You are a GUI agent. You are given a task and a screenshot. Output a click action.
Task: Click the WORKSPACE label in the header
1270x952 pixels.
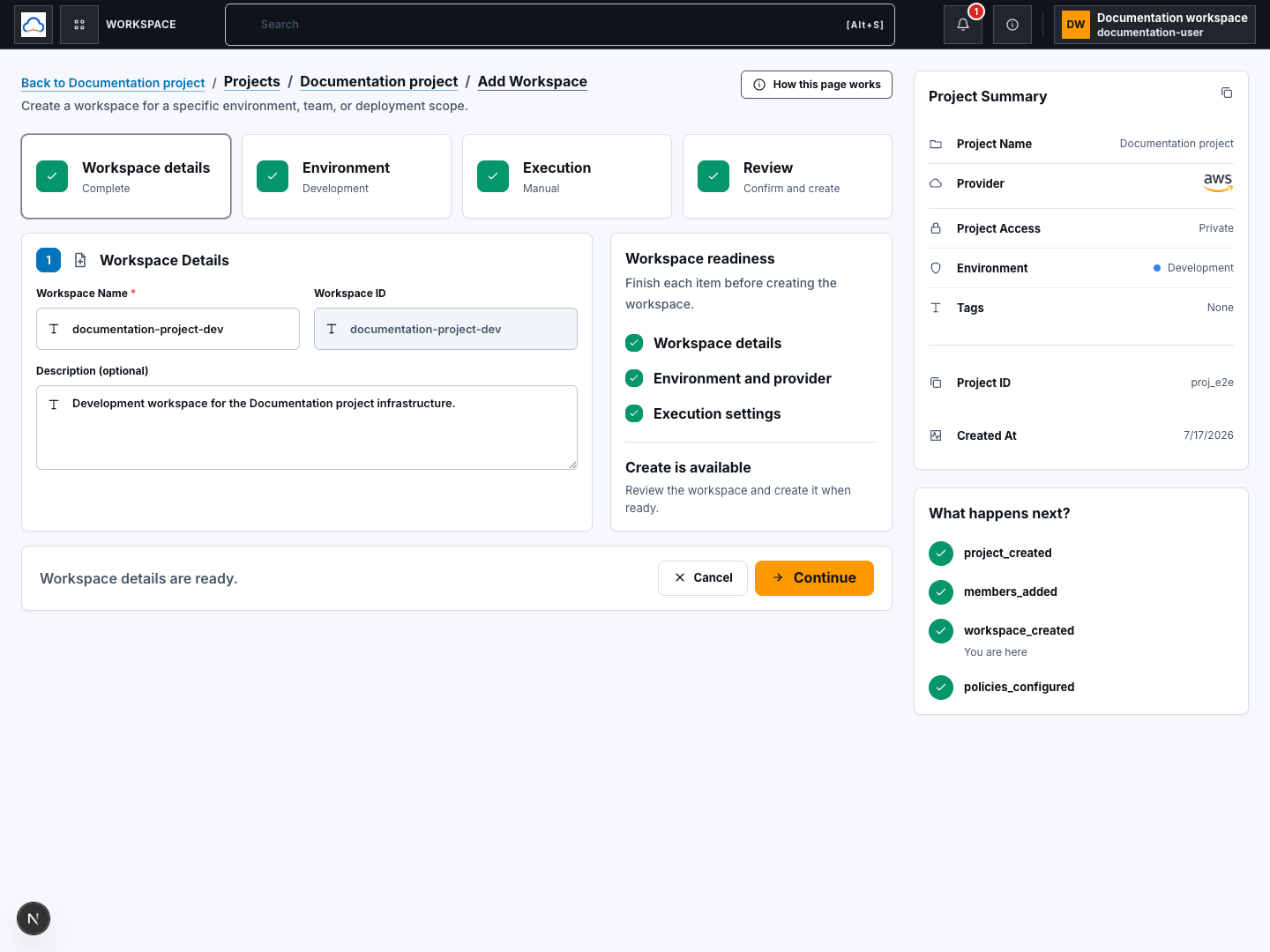pyautogui.click(x=141, y=25)
